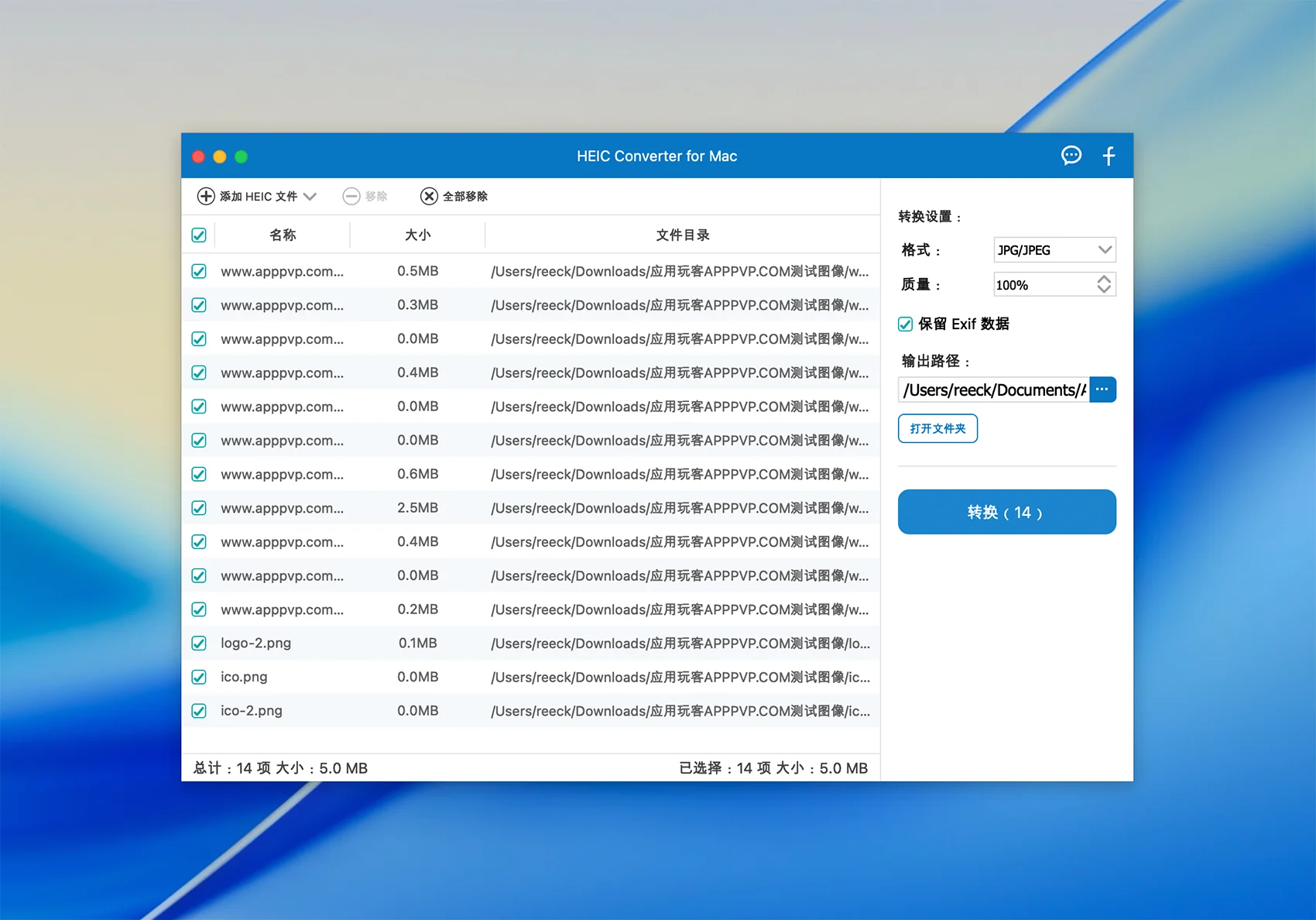The image size is (1316, 920).
Task: Click the green fullscreen window button
Action: [x=242, y=156]
